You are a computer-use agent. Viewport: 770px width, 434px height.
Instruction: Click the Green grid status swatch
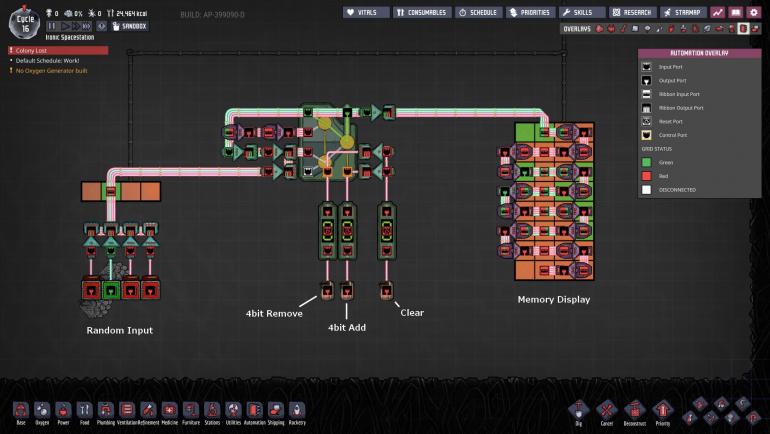pos(648,160)
